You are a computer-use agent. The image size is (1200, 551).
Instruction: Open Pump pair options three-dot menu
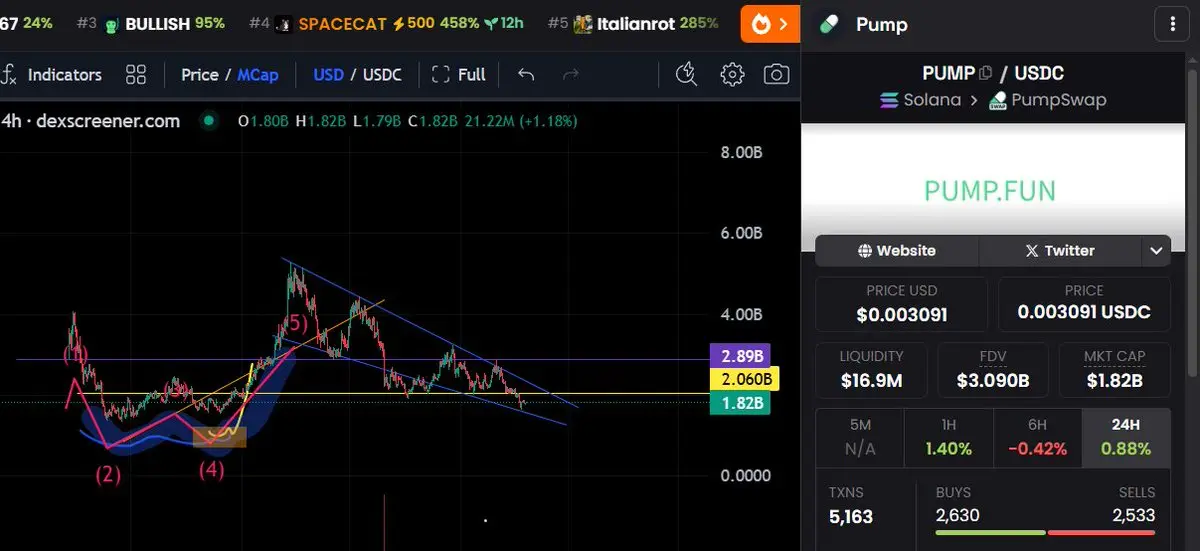(1172, 24)
